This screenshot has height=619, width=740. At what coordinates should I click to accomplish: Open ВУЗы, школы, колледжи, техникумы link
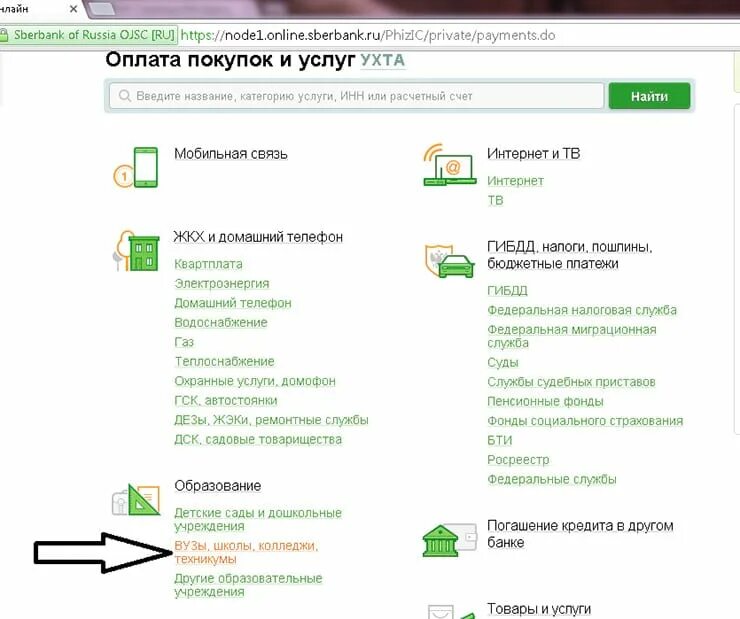click(246, 552)
